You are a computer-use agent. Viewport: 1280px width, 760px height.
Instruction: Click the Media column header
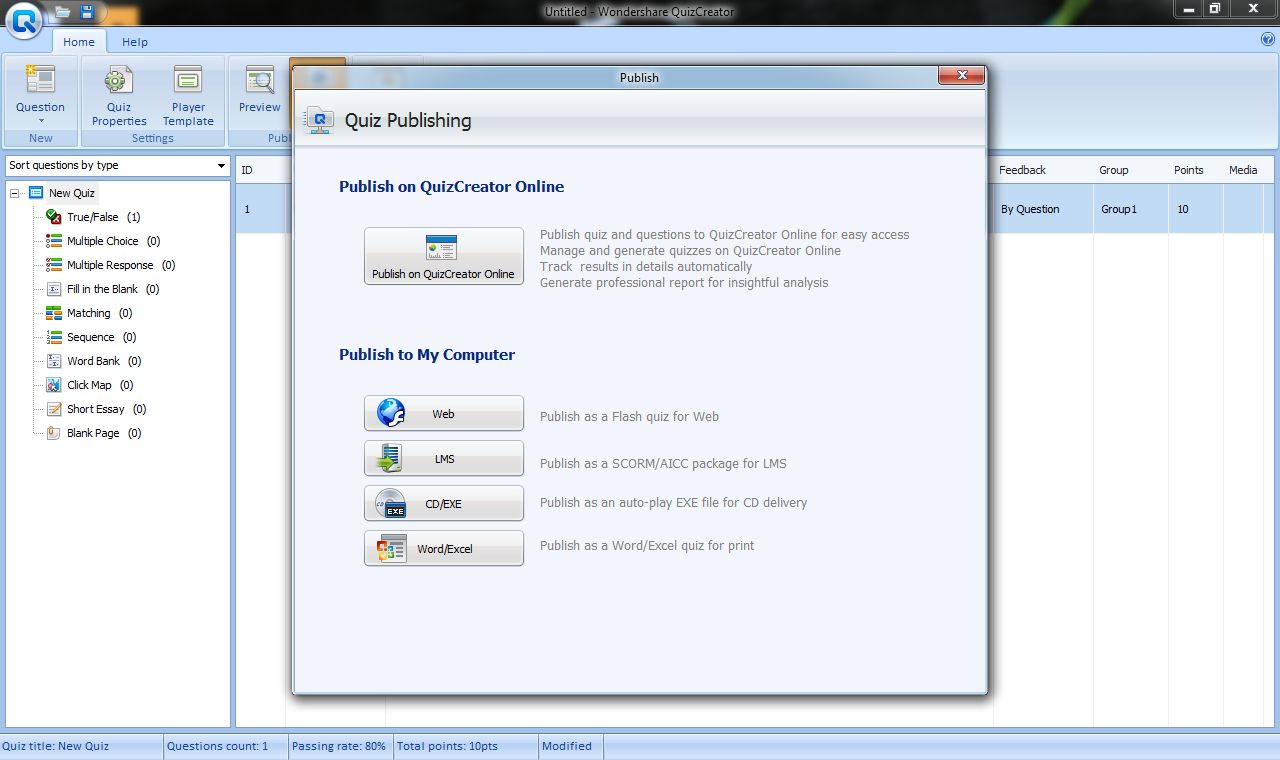coord(1243,170)
